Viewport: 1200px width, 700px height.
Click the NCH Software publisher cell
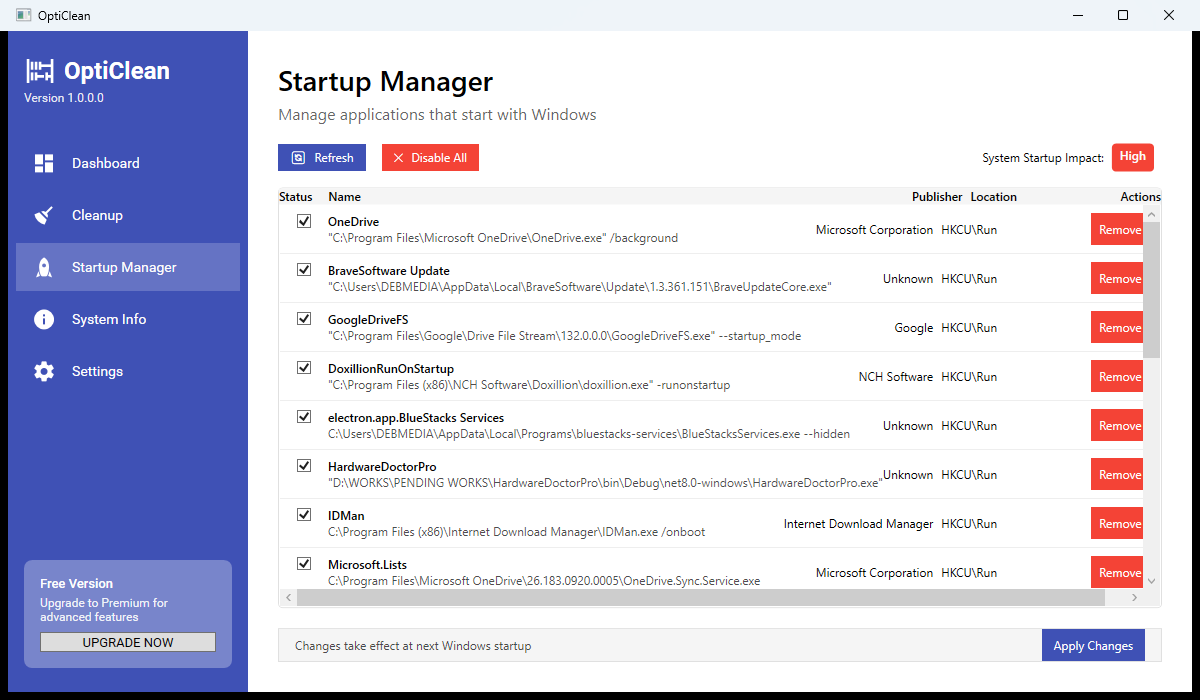(x=896, y=377)
